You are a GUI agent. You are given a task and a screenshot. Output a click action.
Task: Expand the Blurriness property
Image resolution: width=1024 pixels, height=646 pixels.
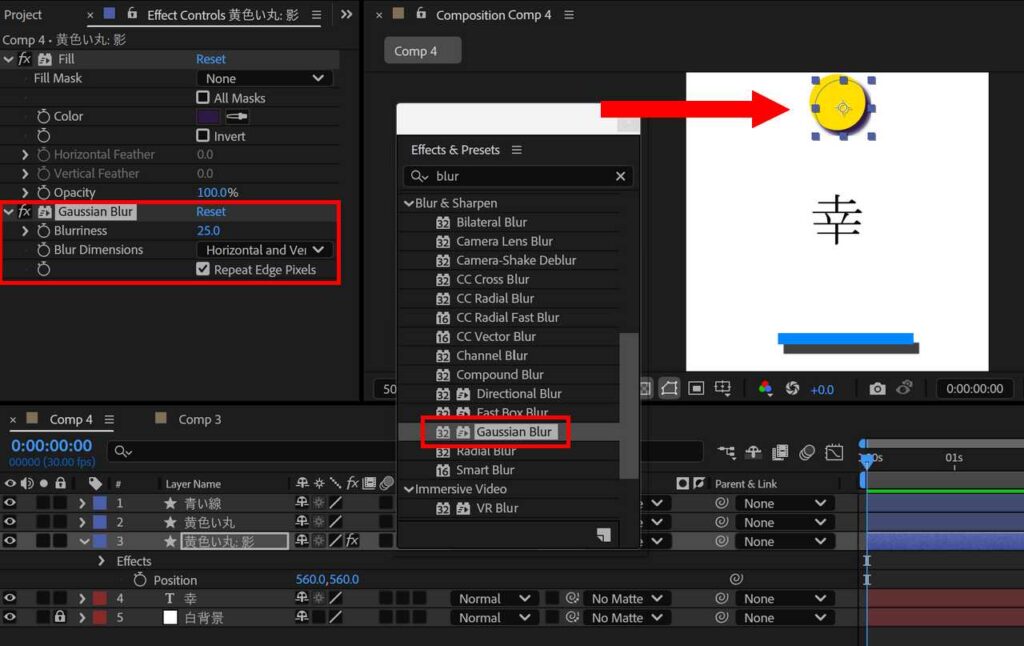tap(25, 231)
